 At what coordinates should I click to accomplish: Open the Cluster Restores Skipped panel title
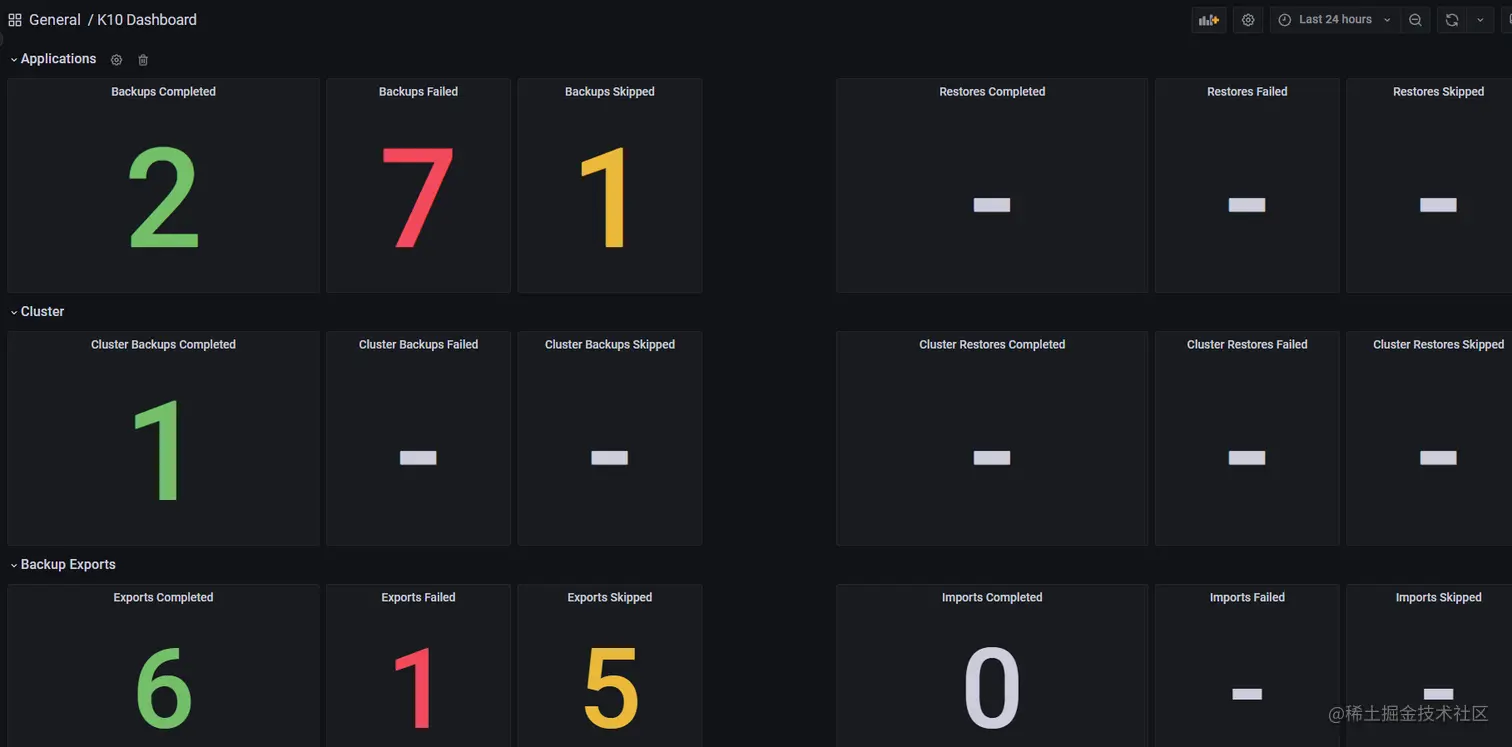(x=1438, y=345)
